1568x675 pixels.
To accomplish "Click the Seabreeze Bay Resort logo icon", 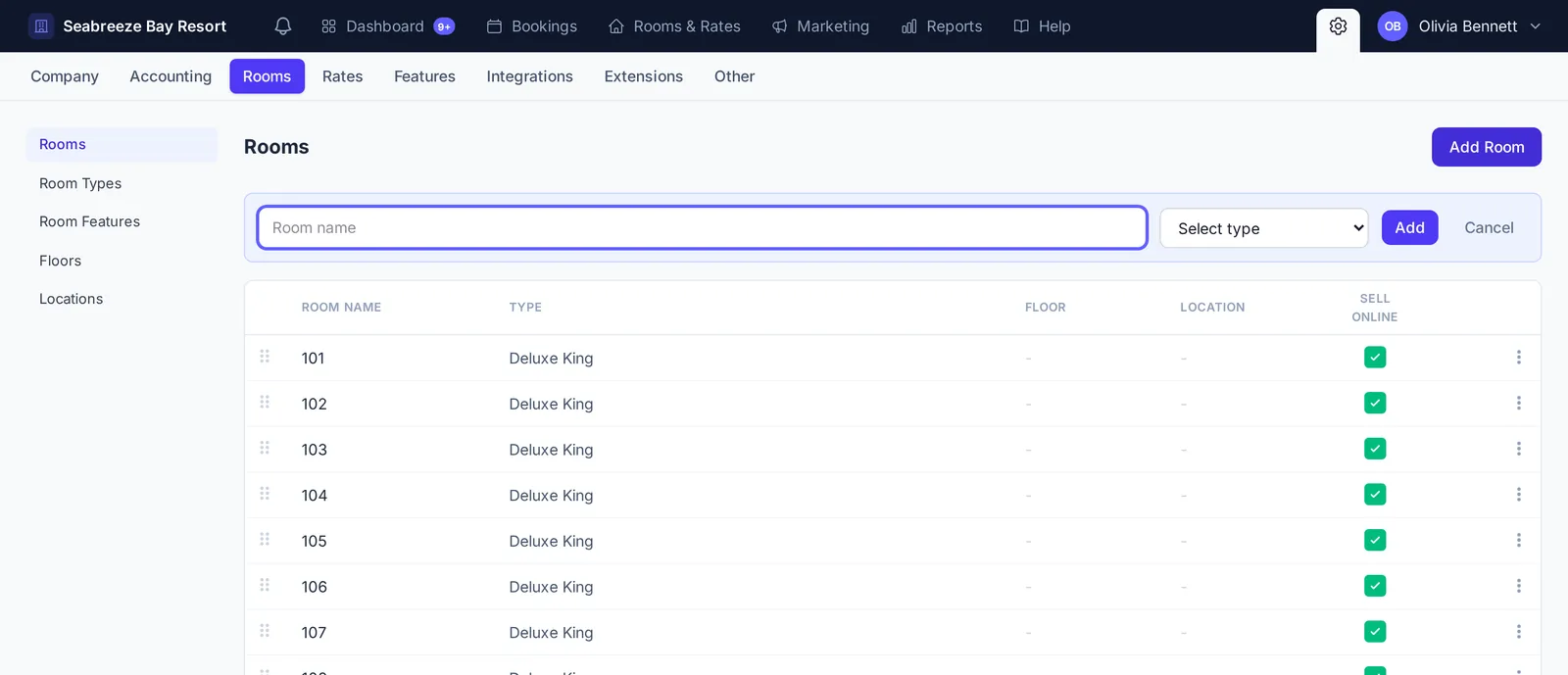I will click(x=41, y=26).
